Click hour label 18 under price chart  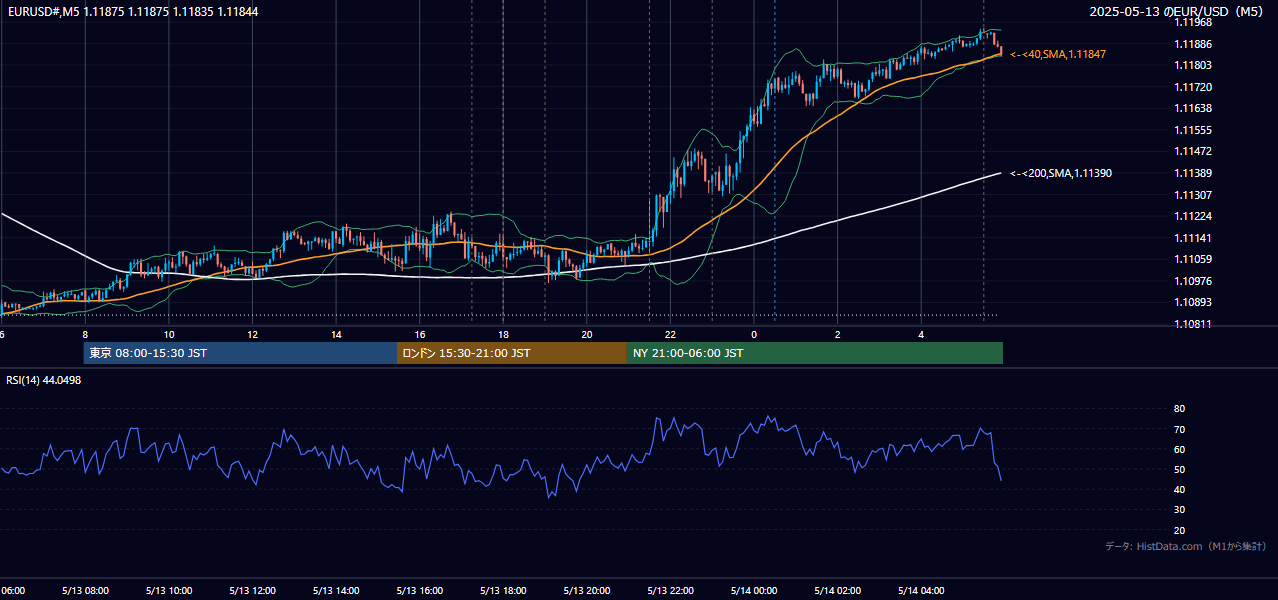click(503, 335)
